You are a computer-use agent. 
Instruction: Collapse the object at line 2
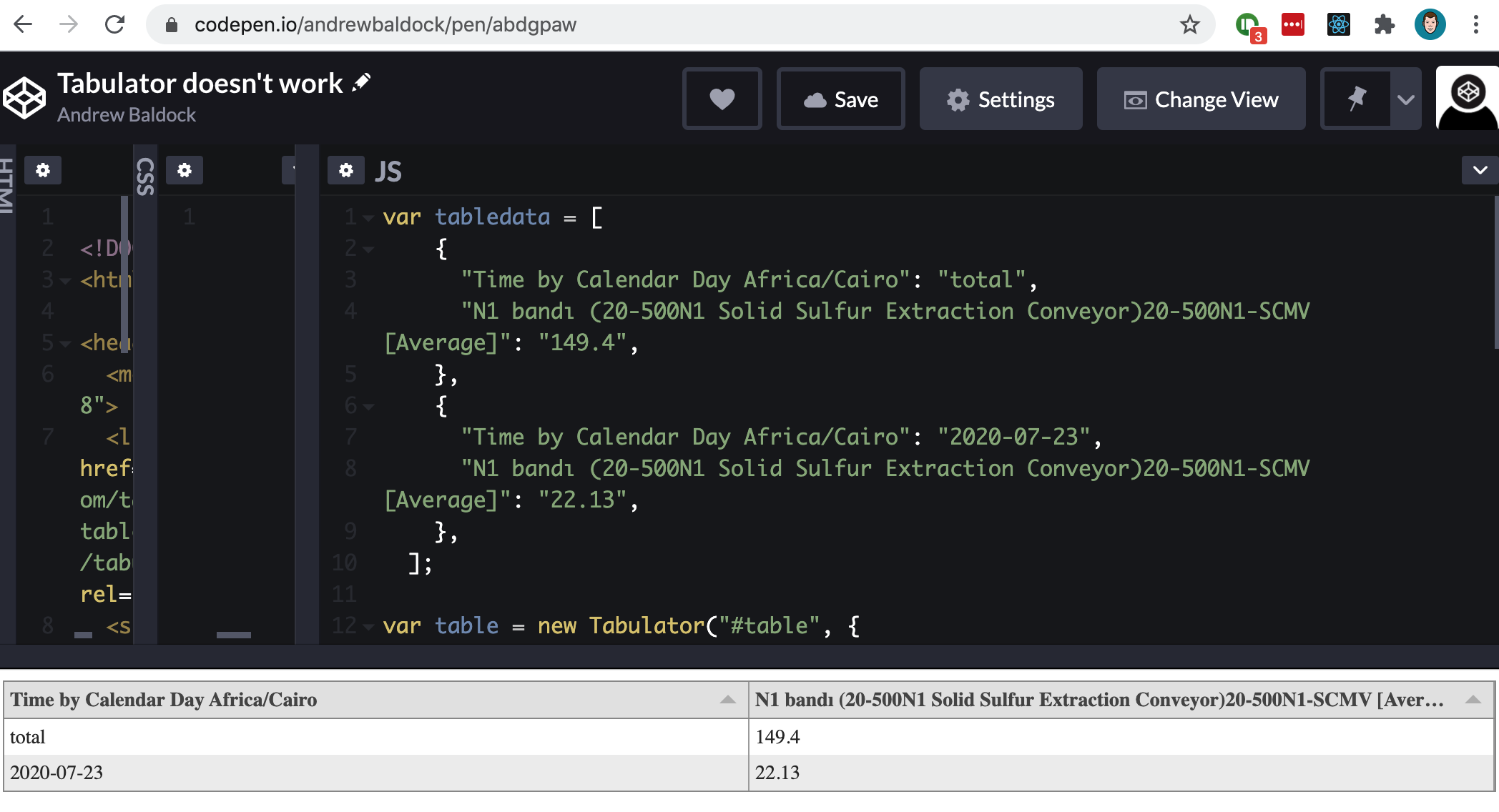click(368, 249)
